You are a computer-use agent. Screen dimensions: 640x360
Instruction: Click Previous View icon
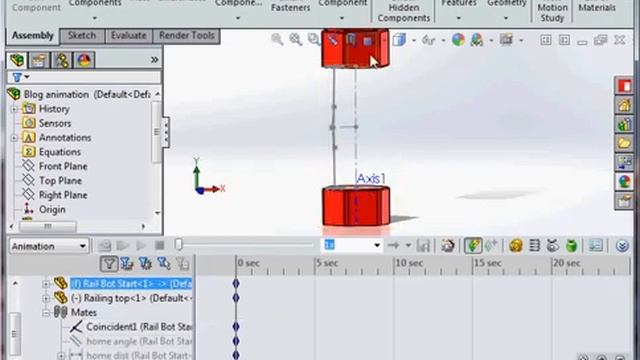(314, 40)
